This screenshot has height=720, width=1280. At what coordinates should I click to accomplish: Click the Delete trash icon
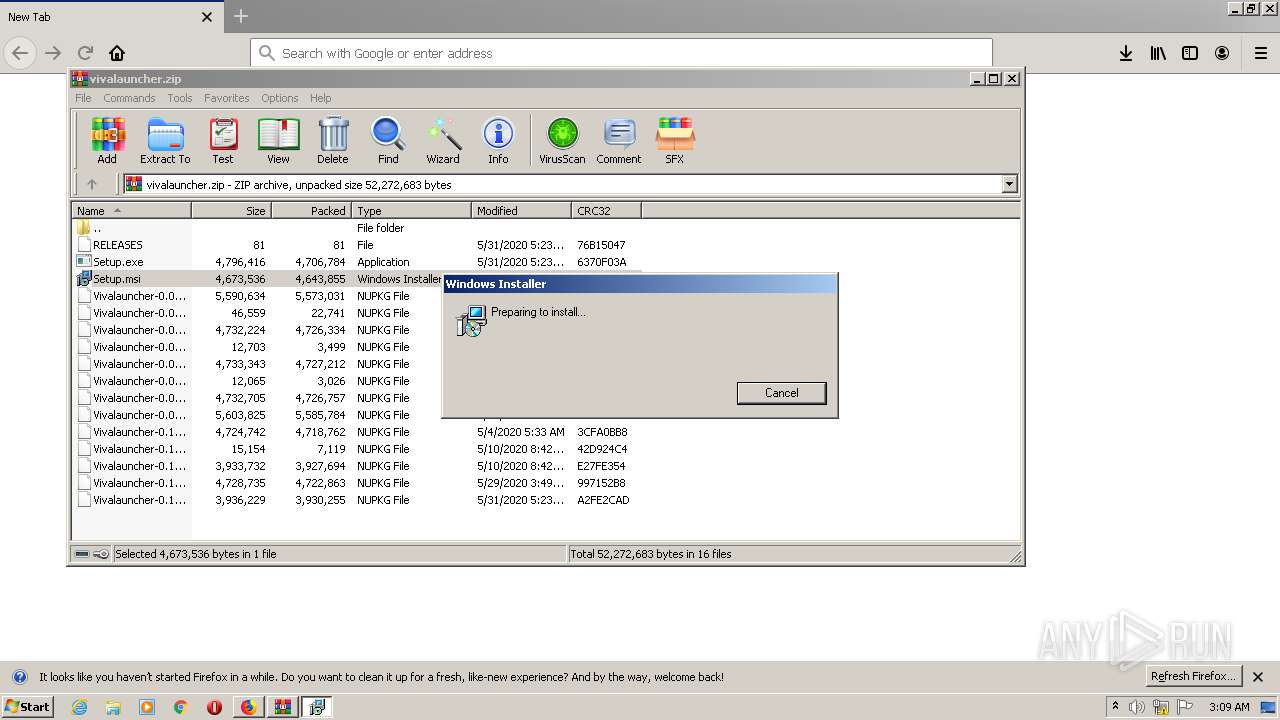(x=333, y=140)
